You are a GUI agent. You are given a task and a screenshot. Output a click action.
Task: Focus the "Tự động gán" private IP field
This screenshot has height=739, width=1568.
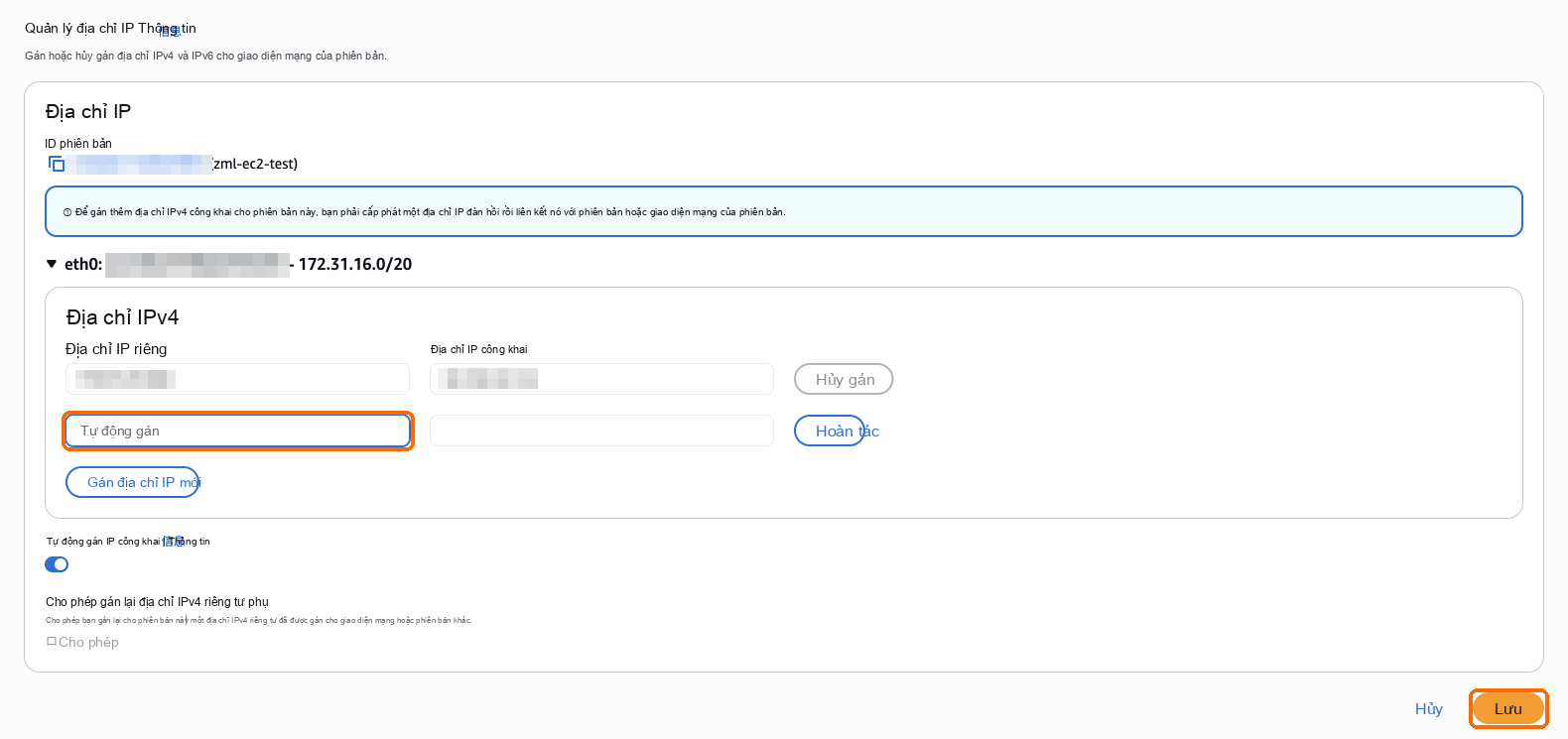(238, 431)
